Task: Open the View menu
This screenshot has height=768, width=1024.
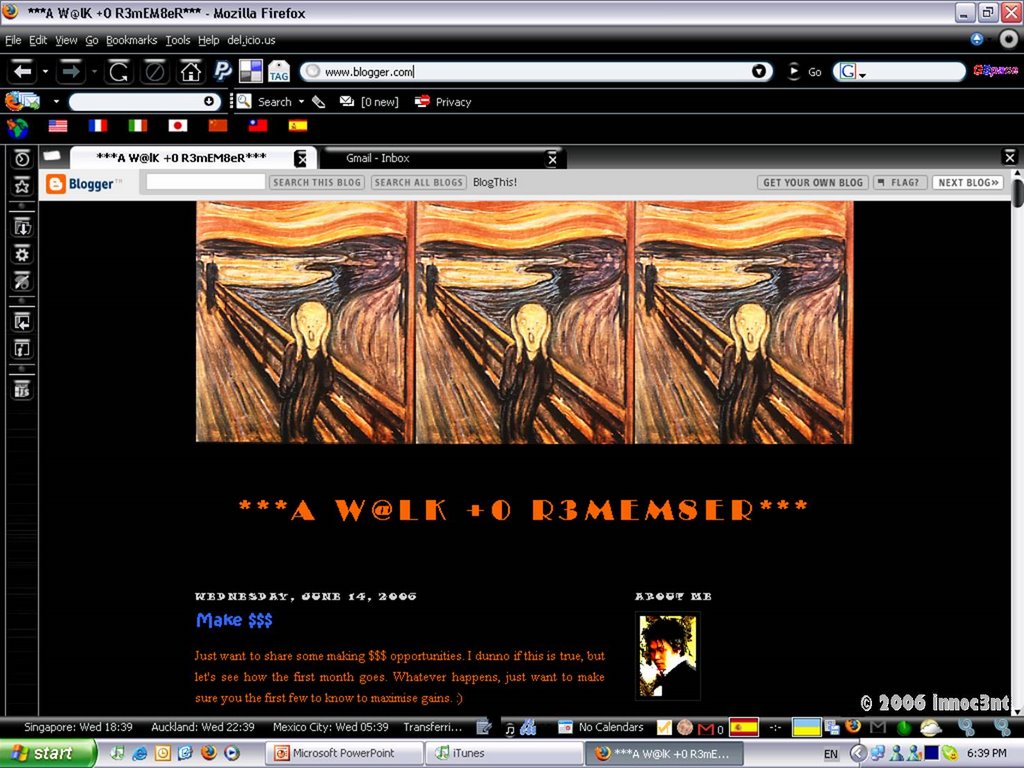Action: click(66, 40)
